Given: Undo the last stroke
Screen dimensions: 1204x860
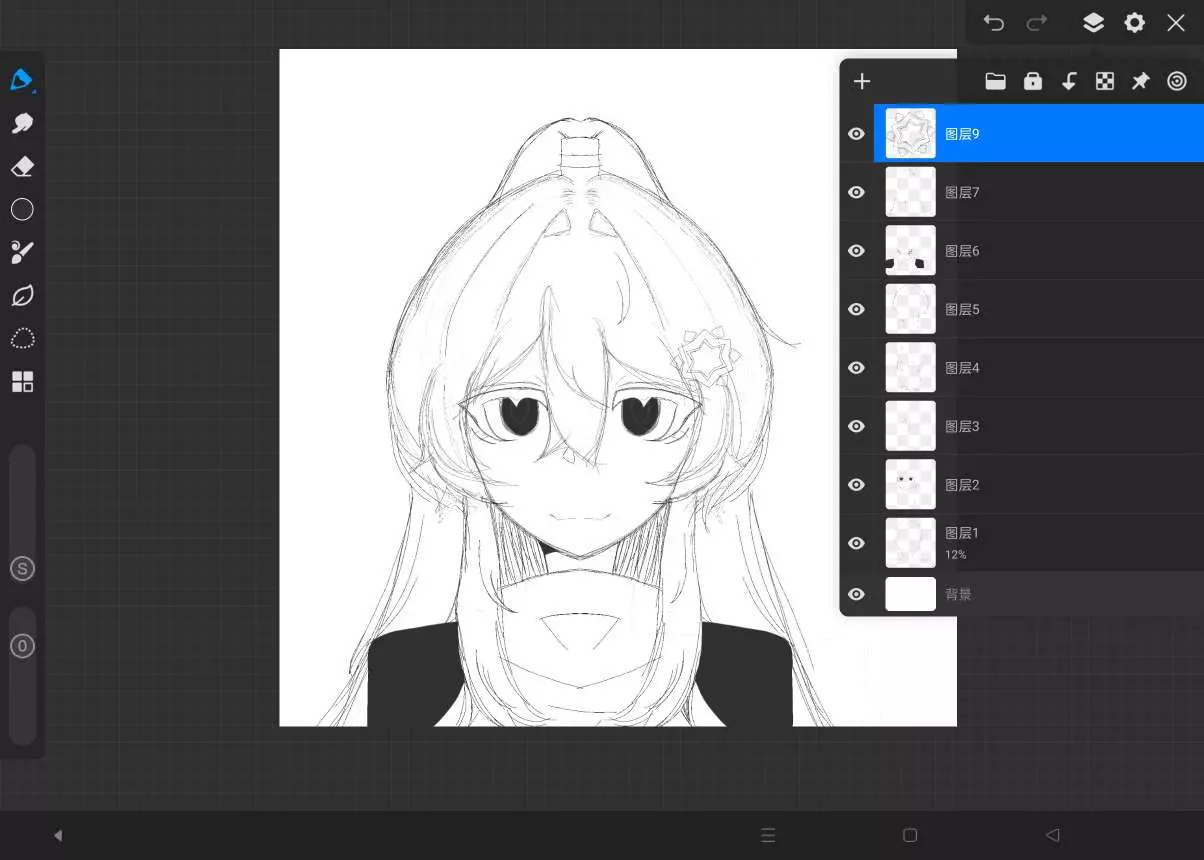Looking at the screenshot, I should tap(993, 23).
